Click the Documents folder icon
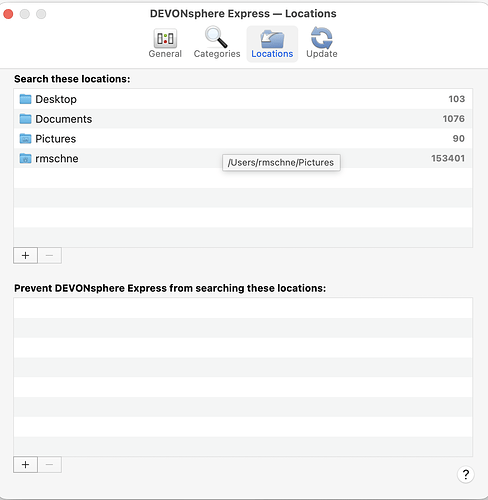Viewport: 488px width, 500px height. point(25,119)
